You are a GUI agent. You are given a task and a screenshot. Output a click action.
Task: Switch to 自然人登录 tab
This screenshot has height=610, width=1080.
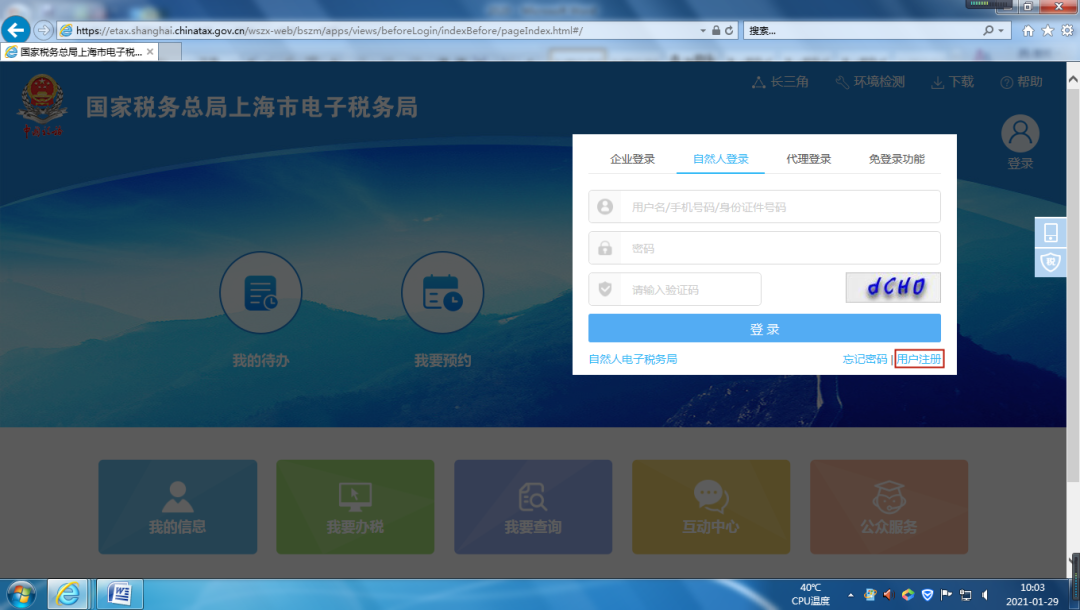tap(720, 159)
